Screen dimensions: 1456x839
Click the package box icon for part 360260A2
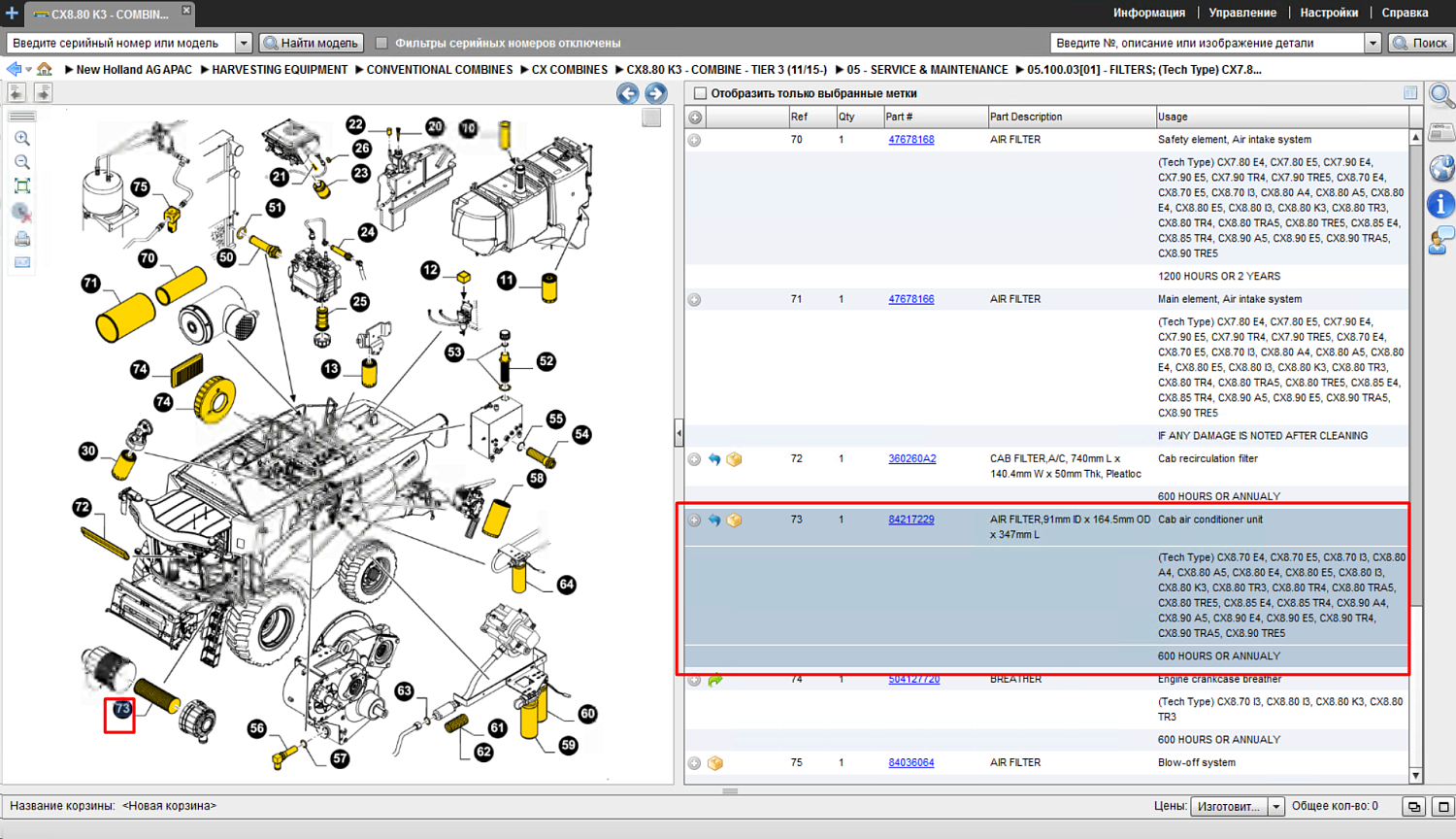click(x=734, y=459)
